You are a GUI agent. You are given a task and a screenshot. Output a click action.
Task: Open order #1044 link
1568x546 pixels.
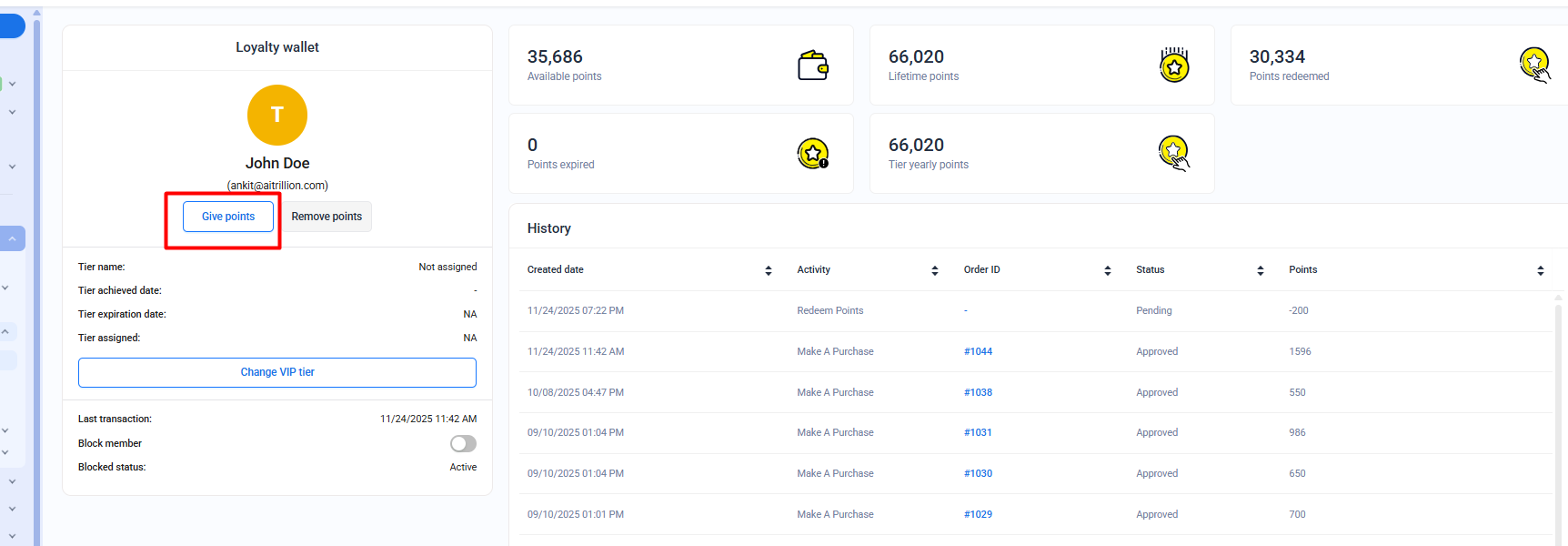click(978, 351)
